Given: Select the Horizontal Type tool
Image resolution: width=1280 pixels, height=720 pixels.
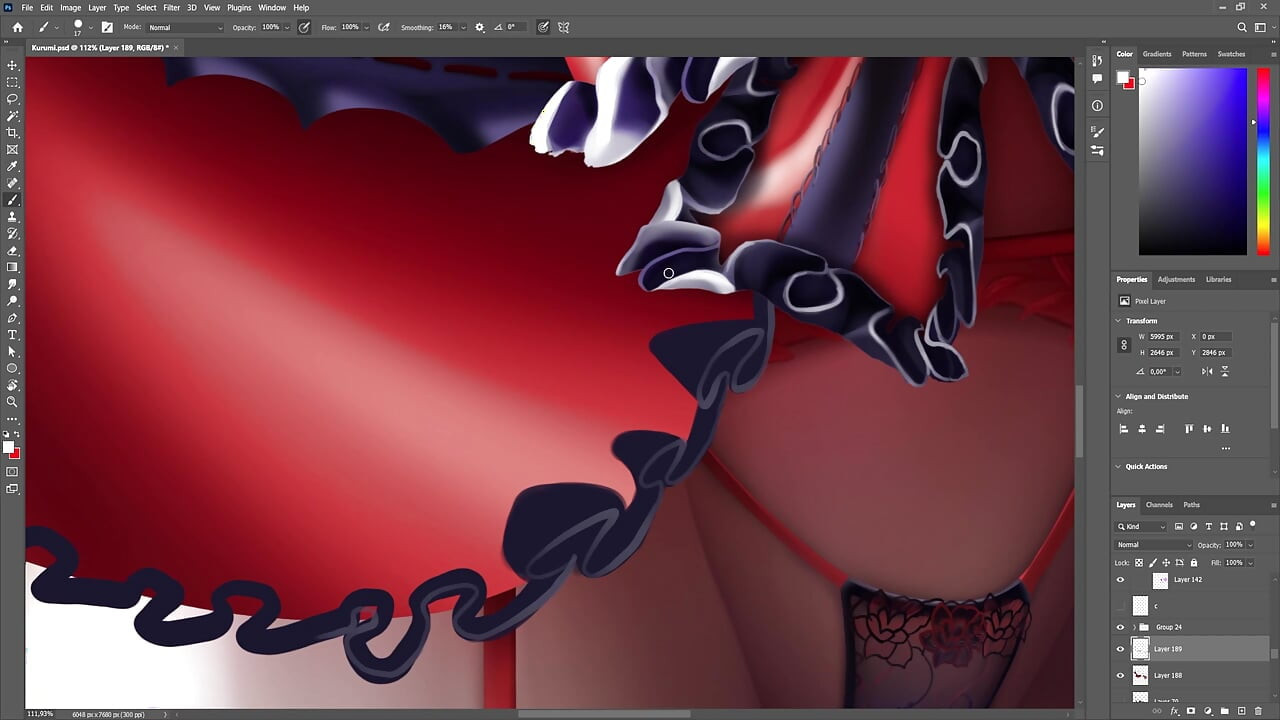Looking at the screenshot, I should click(x=13, y=335).
